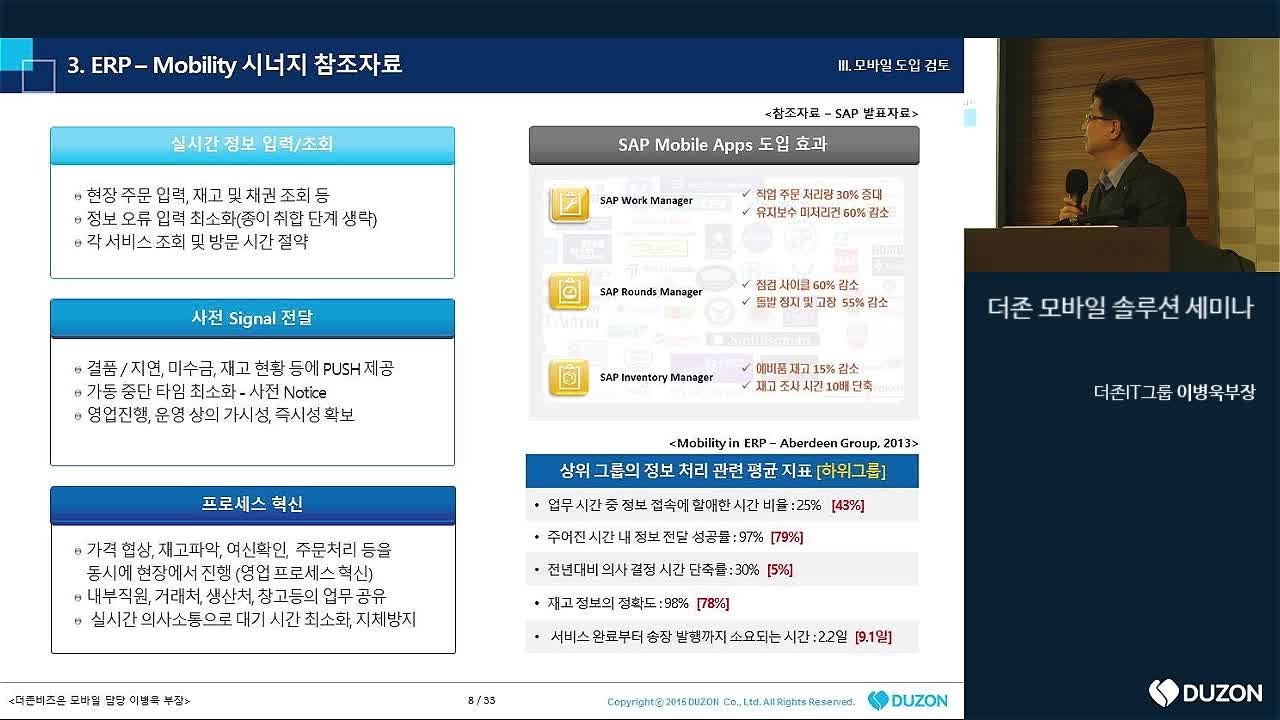Click section label III. 모바일 도입 검토

[x=893, y=65]
